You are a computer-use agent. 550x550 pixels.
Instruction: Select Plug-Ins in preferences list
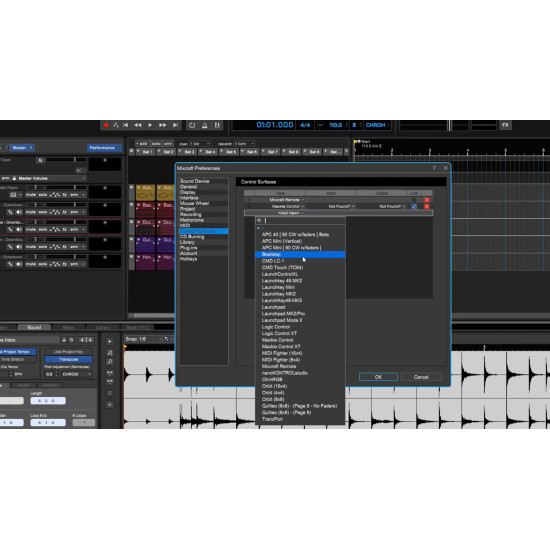pyautogui.click(x=188, y=248)
